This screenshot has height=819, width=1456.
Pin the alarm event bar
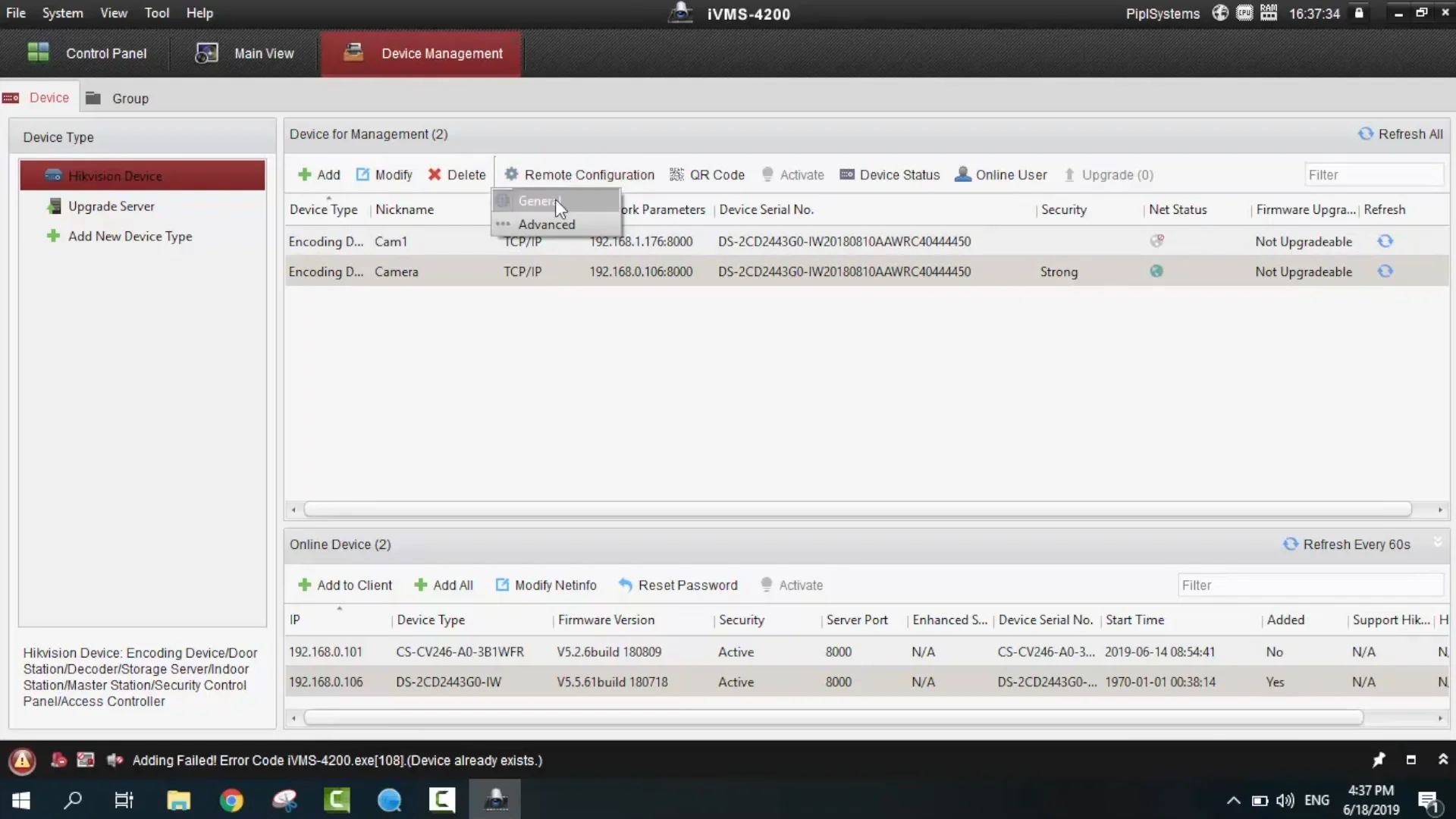[1379, 760]
